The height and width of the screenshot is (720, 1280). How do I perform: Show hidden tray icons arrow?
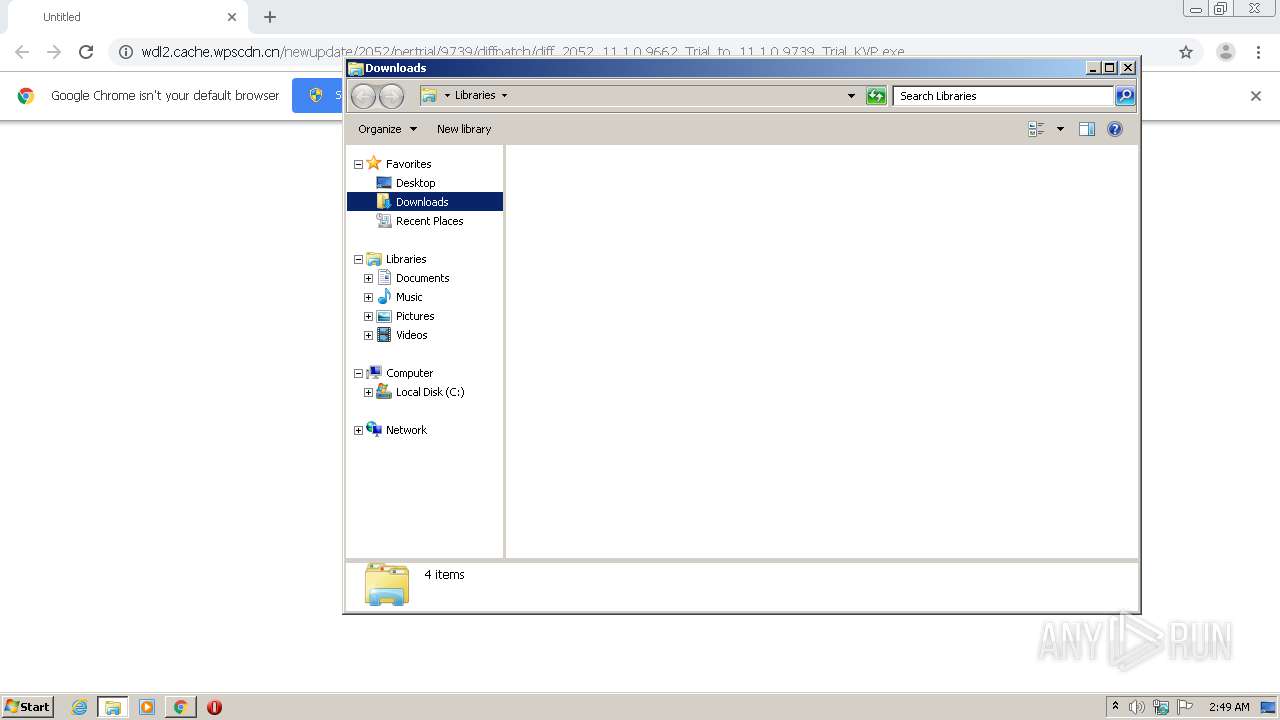click(x=1115, y=706)
